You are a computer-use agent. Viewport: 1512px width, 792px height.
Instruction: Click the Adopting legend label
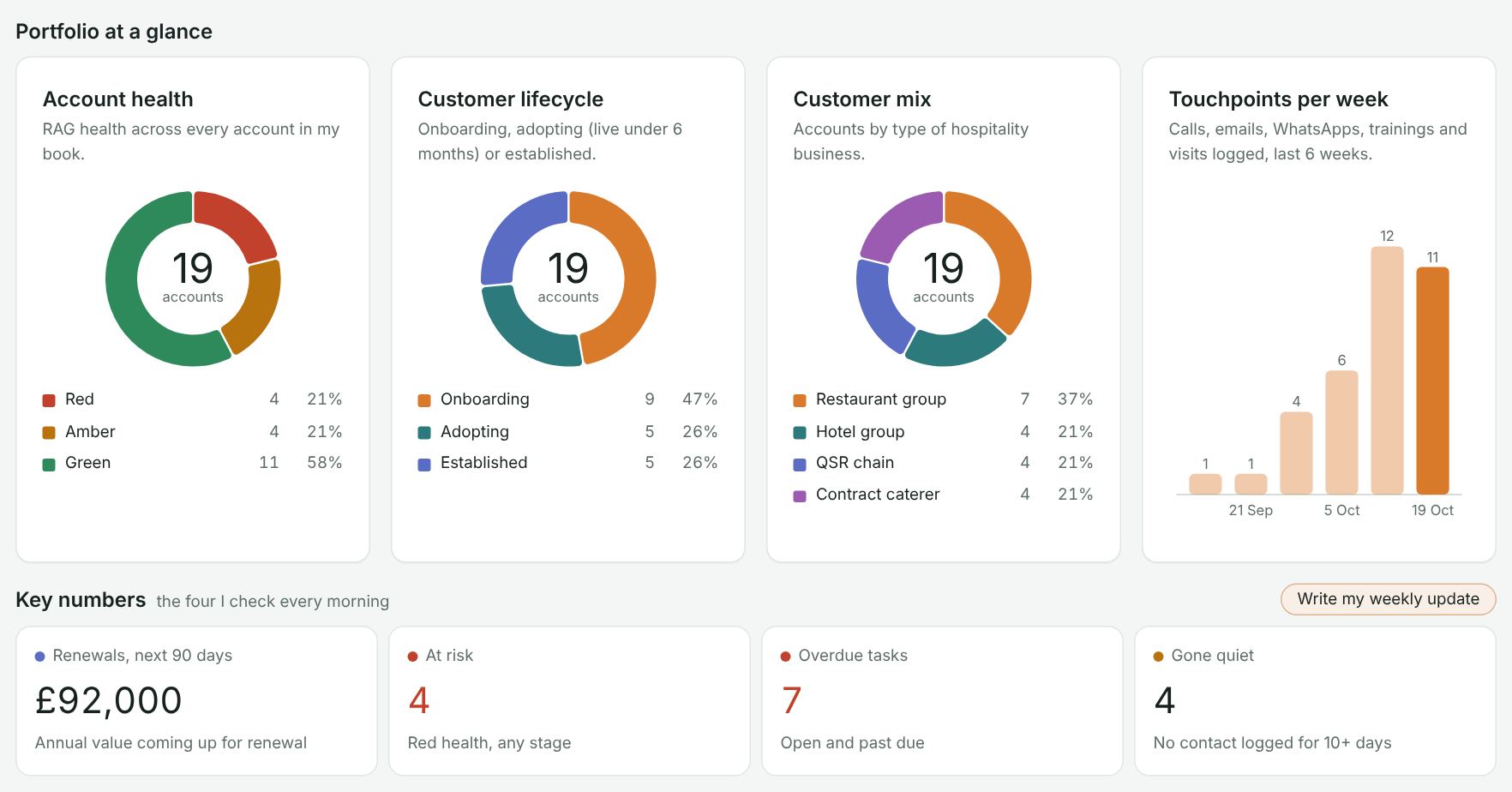(x=475, y=432)
